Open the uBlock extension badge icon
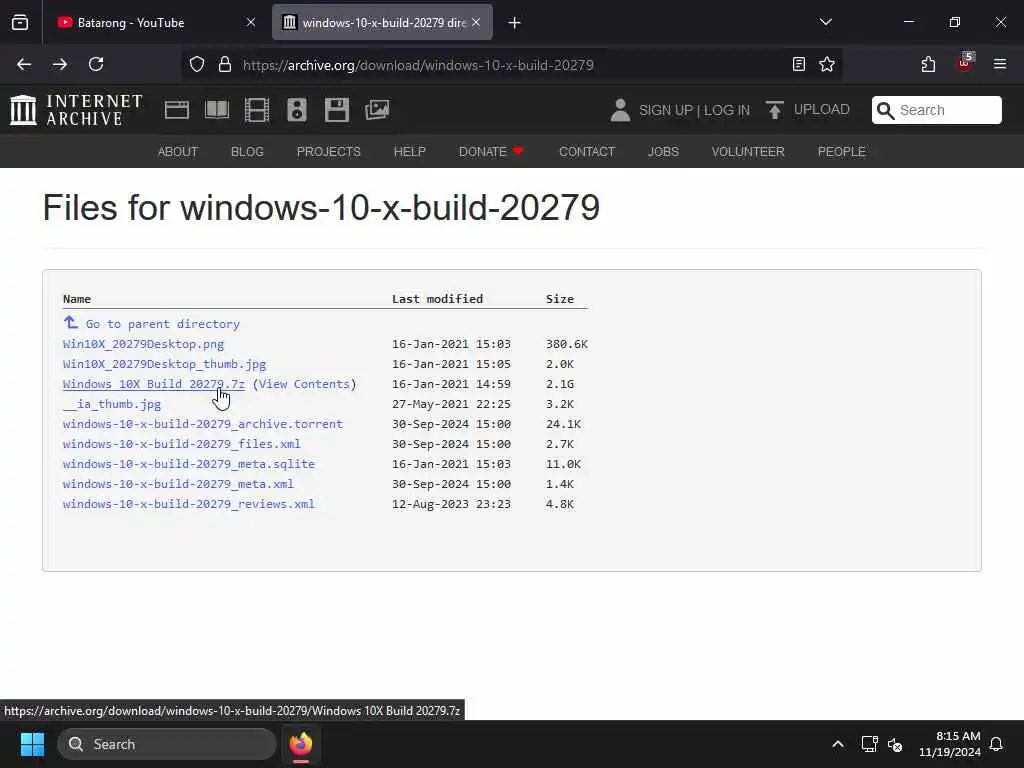1024x768 pixels. coord(965,63)
